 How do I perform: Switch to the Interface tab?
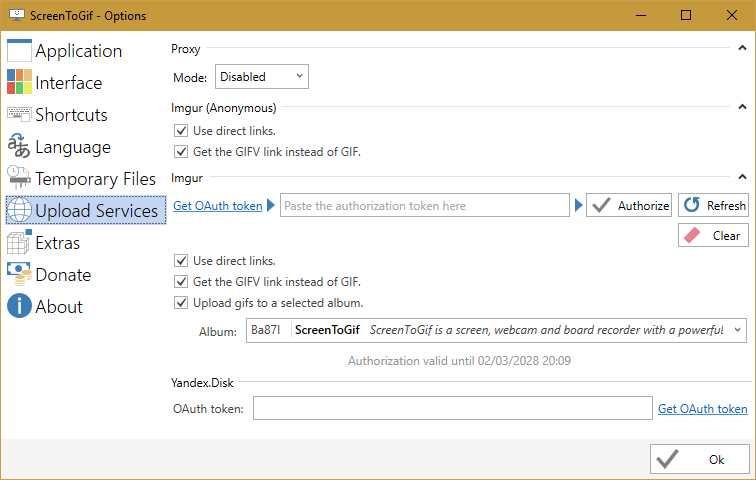tap(85, 82)
